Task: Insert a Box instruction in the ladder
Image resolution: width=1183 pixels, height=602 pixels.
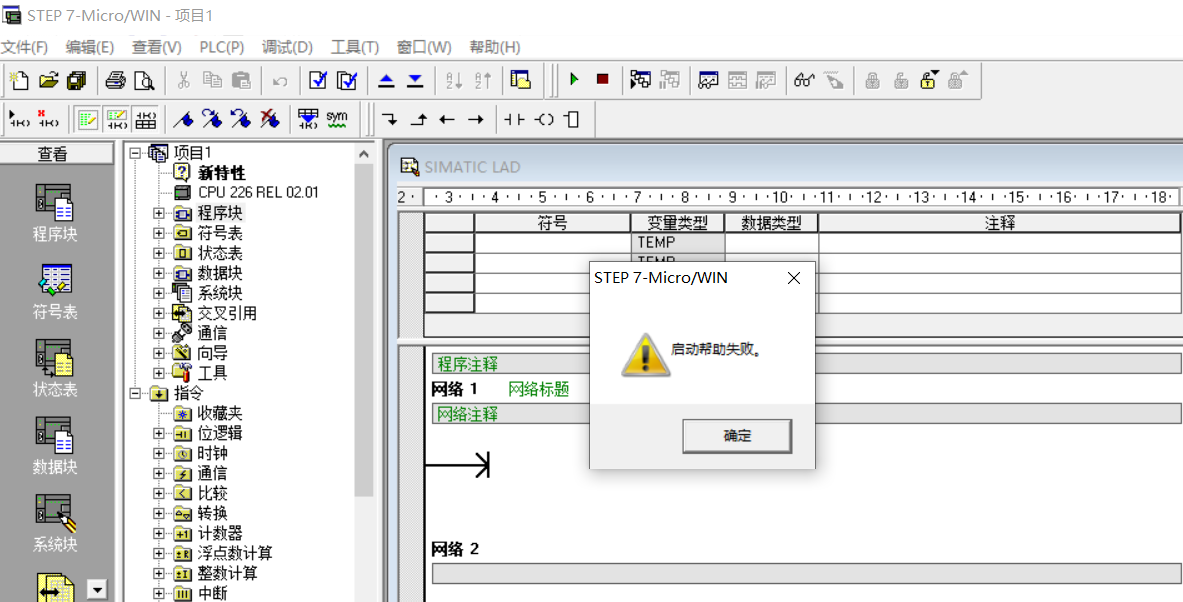Action: pos(572,119)
